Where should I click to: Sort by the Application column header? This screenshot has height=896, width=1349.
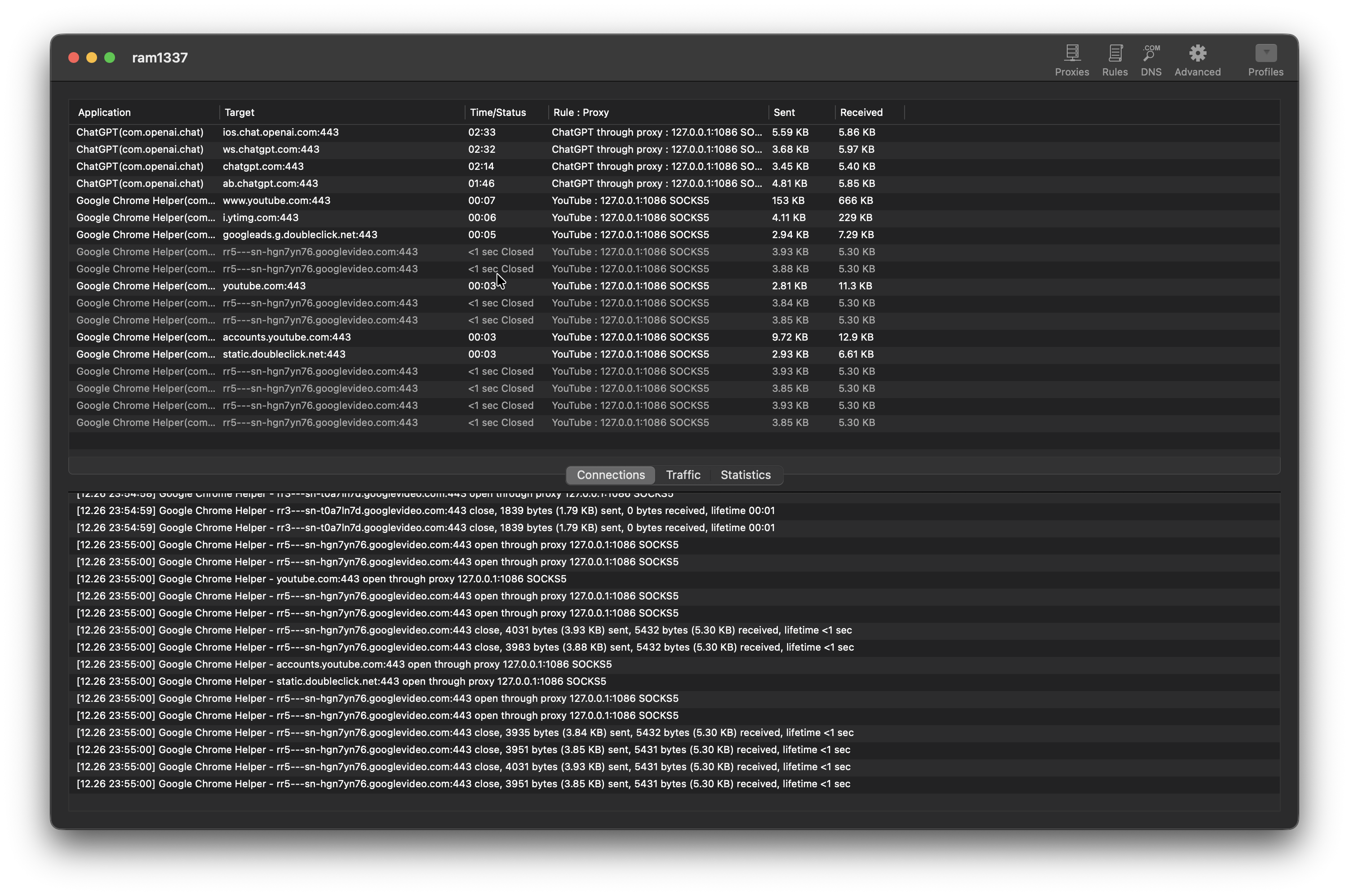(105, 113)
